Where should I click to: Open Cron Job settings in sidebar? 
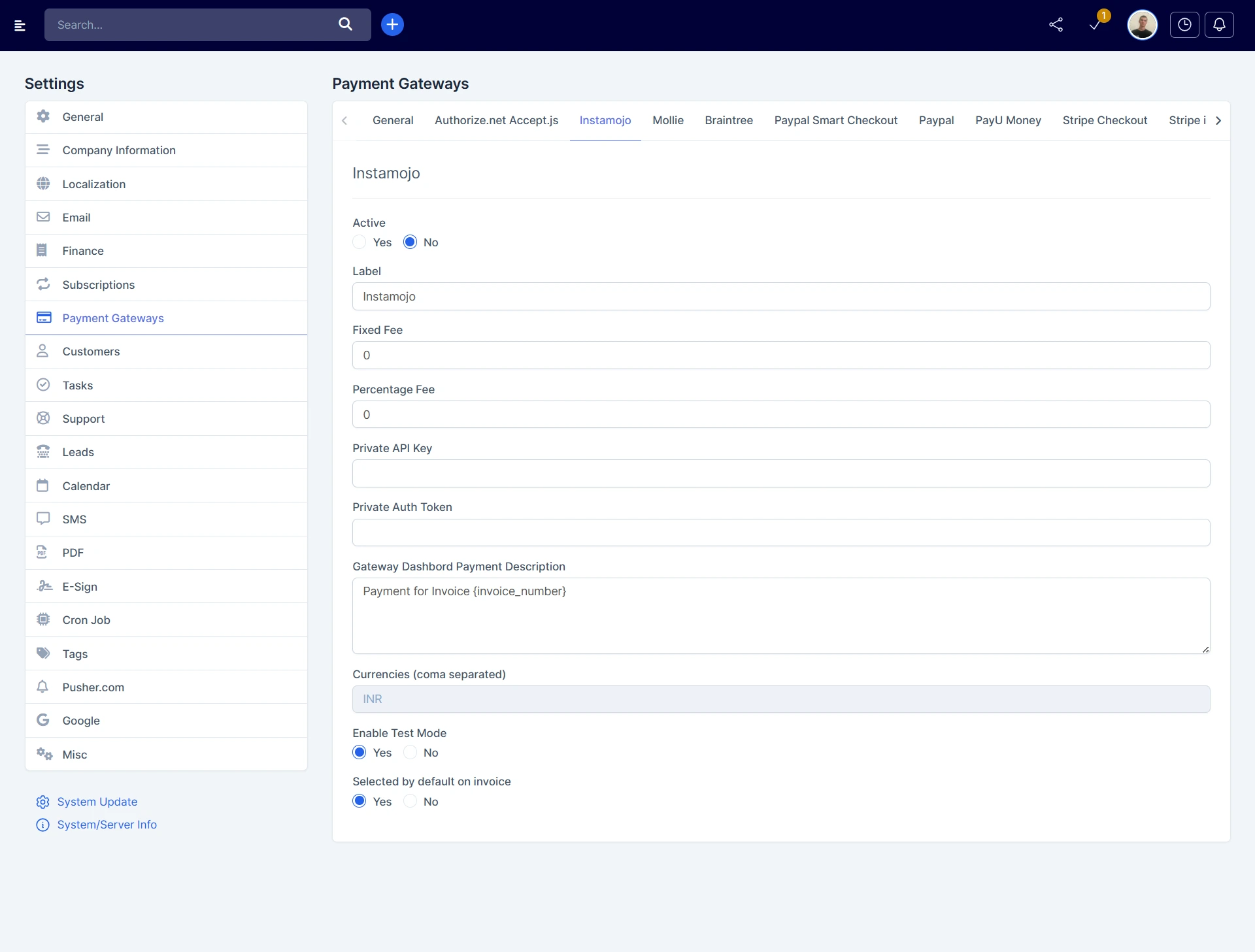click(86, 620)
